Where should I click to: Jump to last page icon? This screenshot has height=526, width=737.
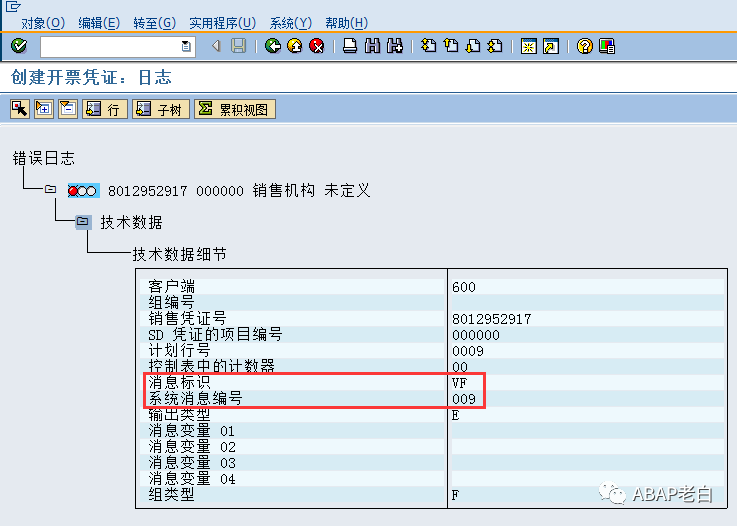(495, 46)
